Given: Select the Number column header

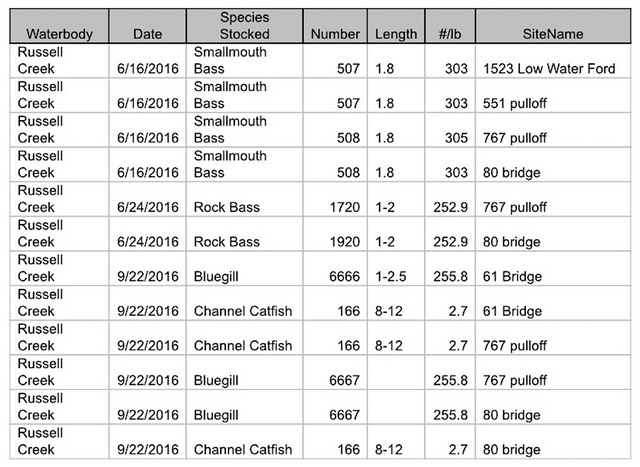Looking at the screenshot, I should [x=334, y=34].
